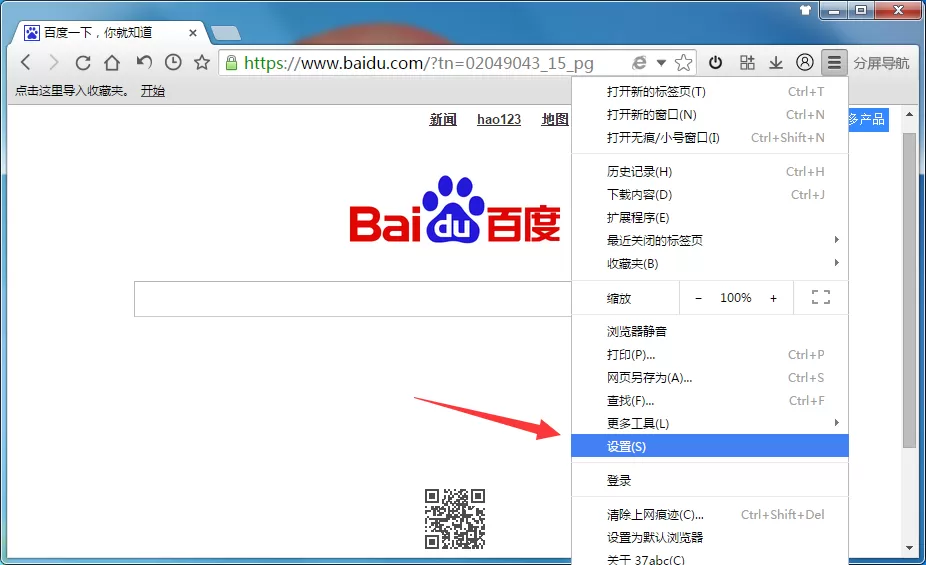The image size is (926, 565).
Task: Select 打开新的标签页(T) menu item
Action: (x=709, y=92)
